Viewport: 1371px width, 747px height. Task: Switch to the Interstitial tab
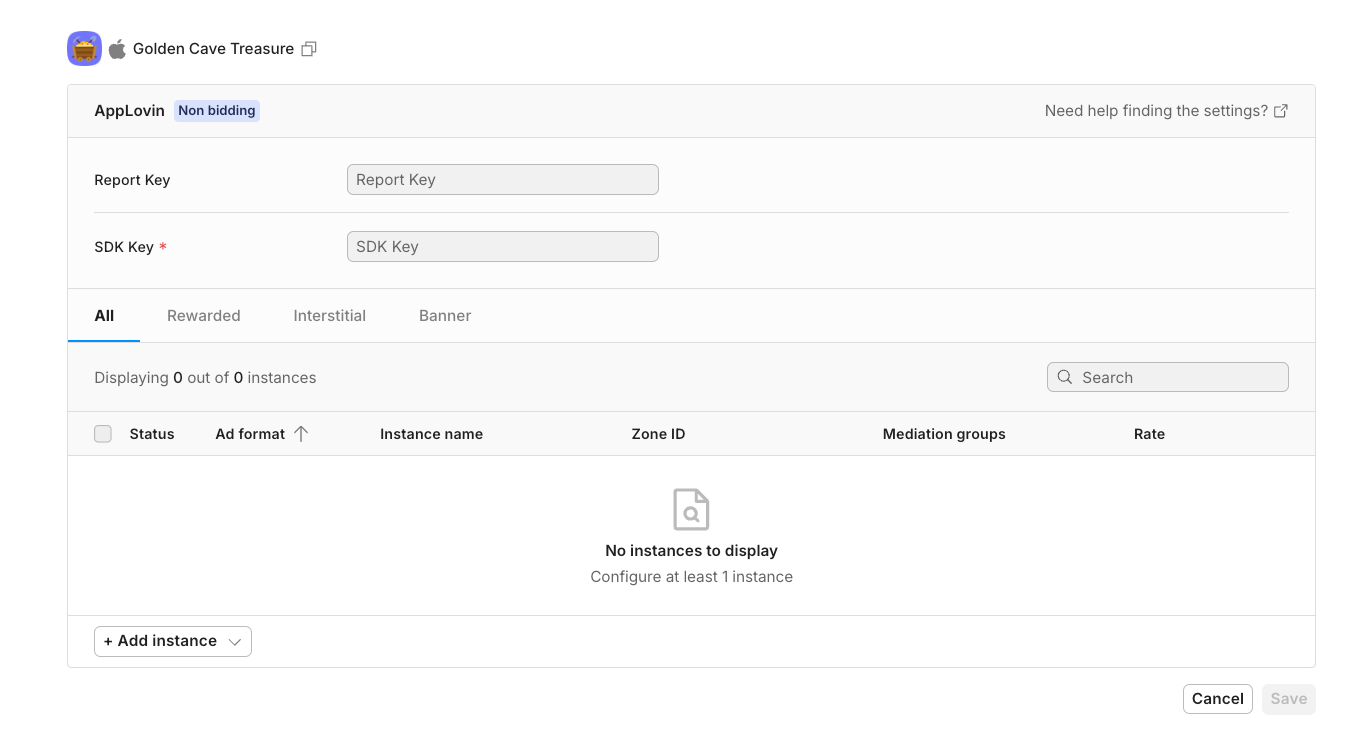click(x=329, y=316)
